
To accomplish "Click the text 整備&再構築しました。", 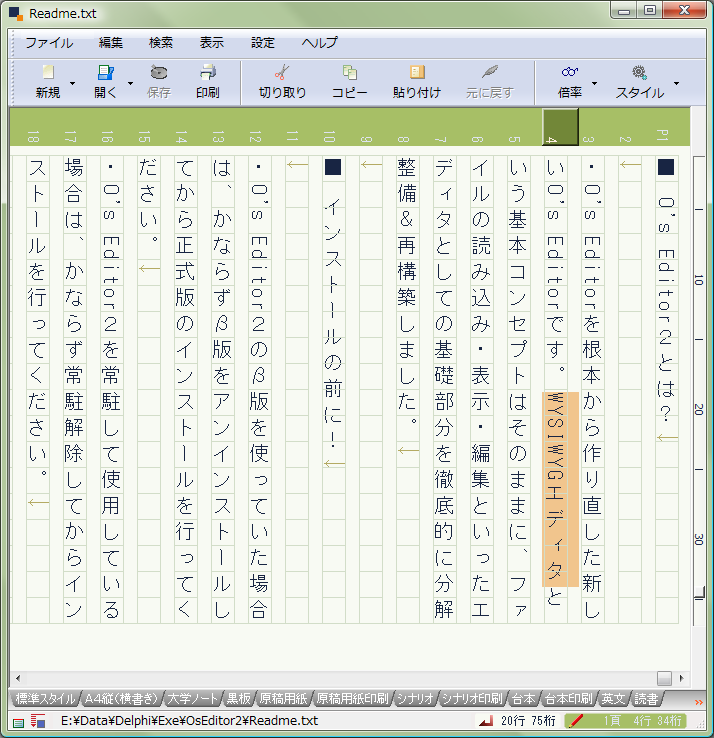I will click(x=407, y=291).
